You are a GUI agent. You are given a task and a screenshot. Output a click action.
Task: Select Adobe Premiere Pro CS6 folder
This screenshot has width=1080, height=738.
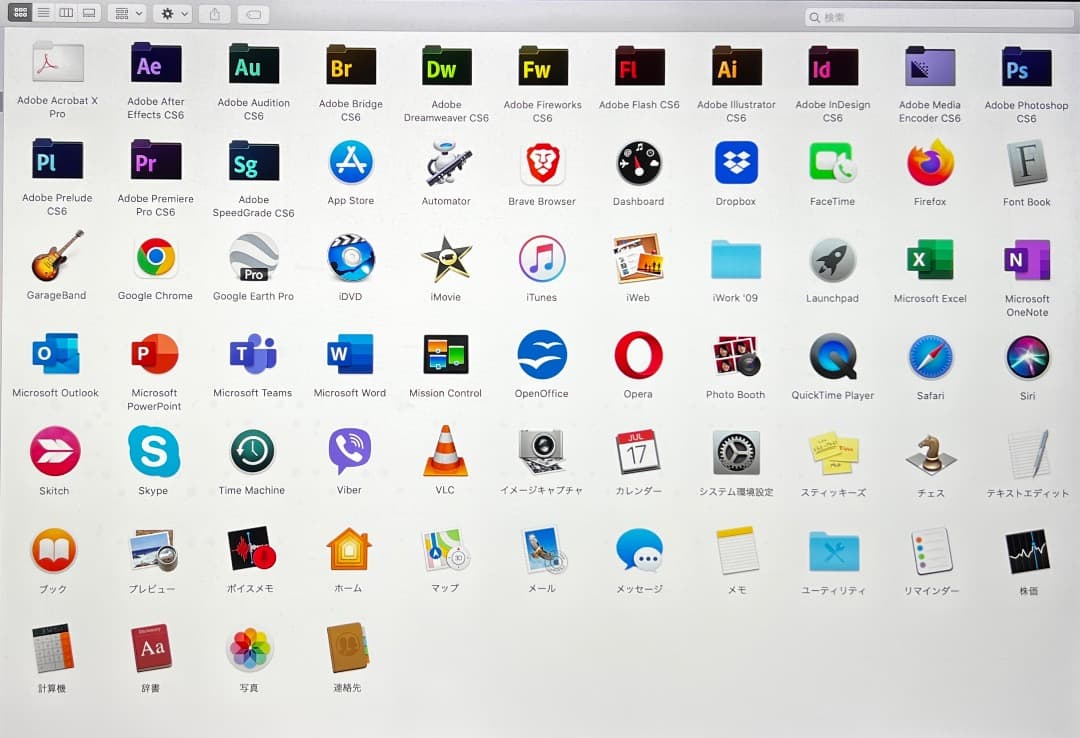pyautogui.click(x=156, y=161)
